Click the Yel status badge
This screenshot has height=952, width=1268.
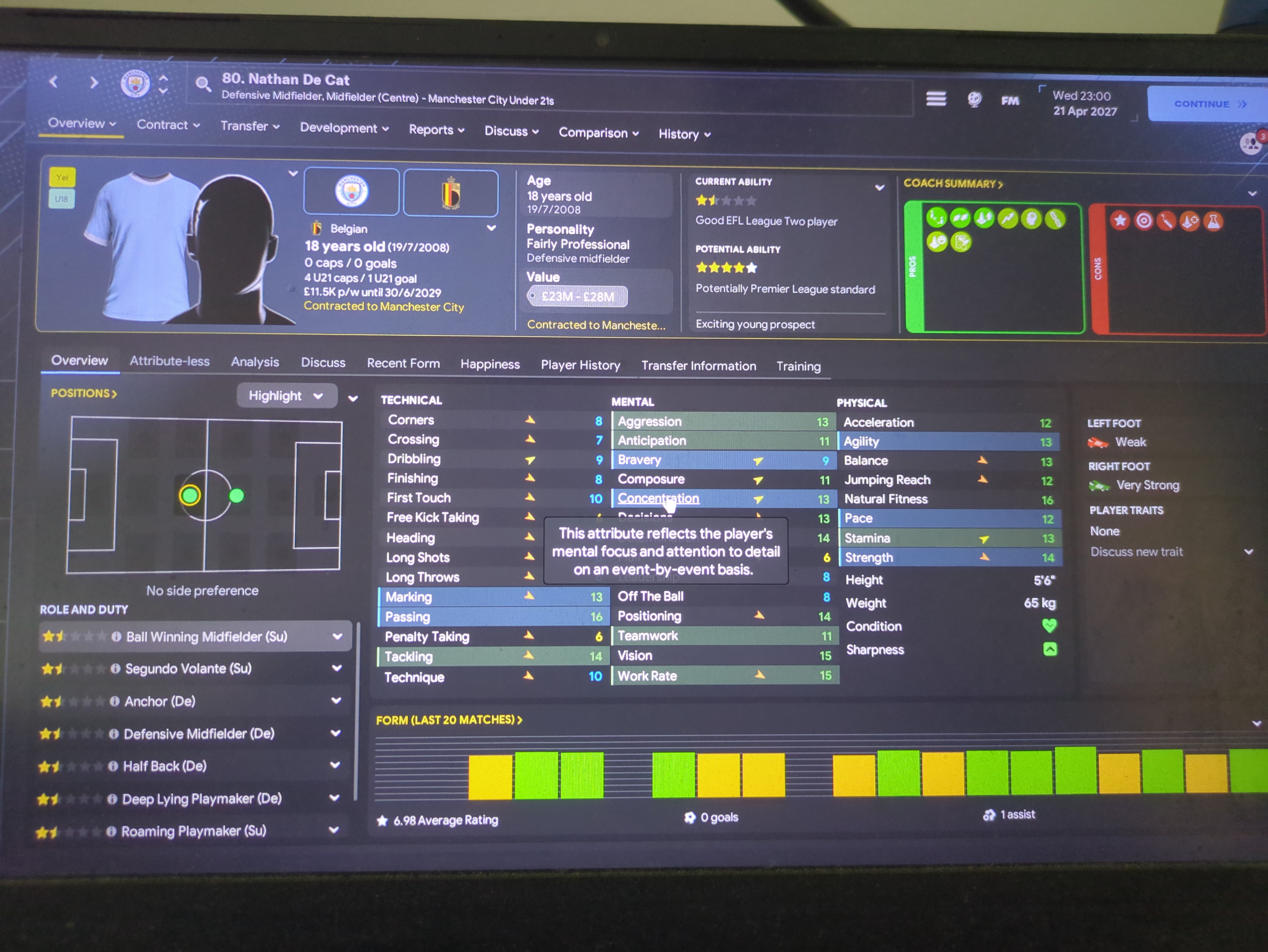click(62, 178)
